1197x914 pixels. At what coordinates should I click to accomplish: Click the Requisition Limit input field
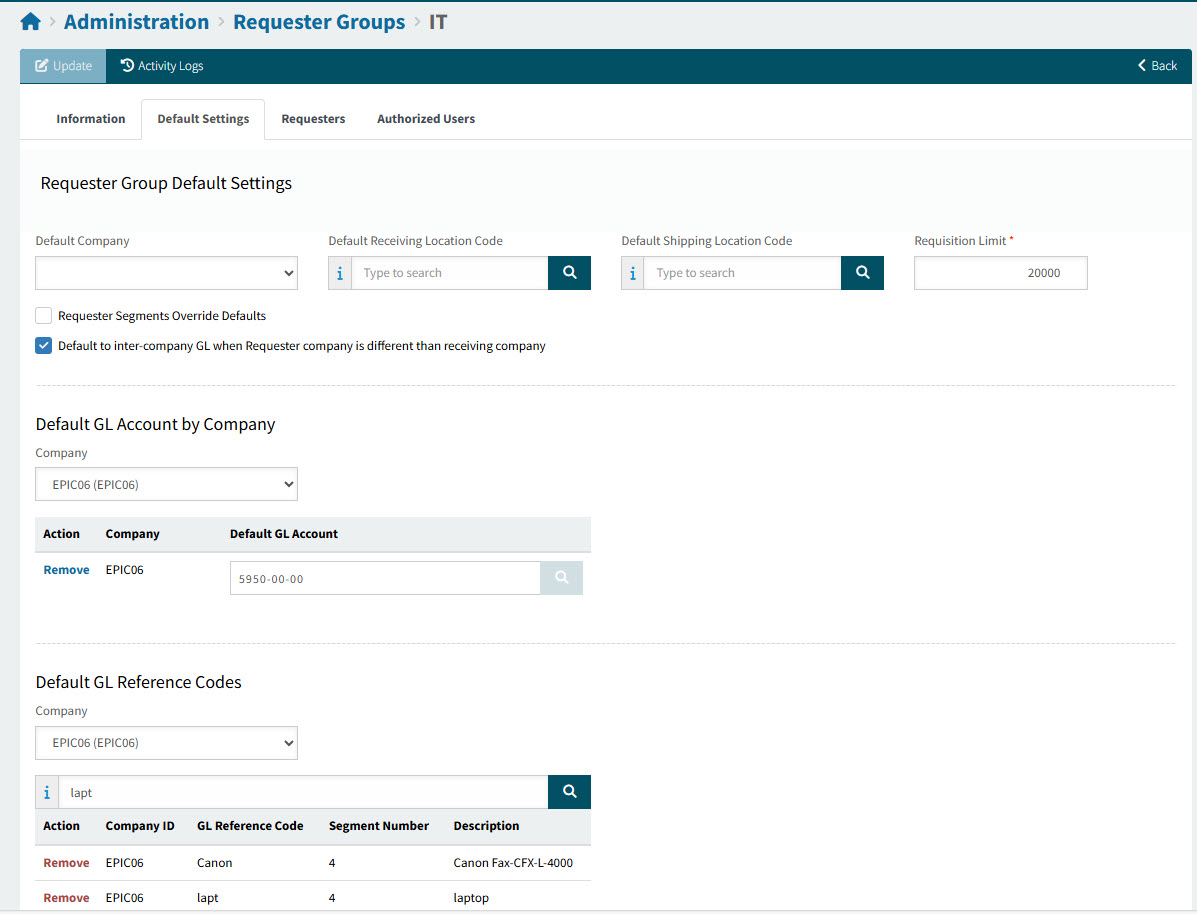1000,273
